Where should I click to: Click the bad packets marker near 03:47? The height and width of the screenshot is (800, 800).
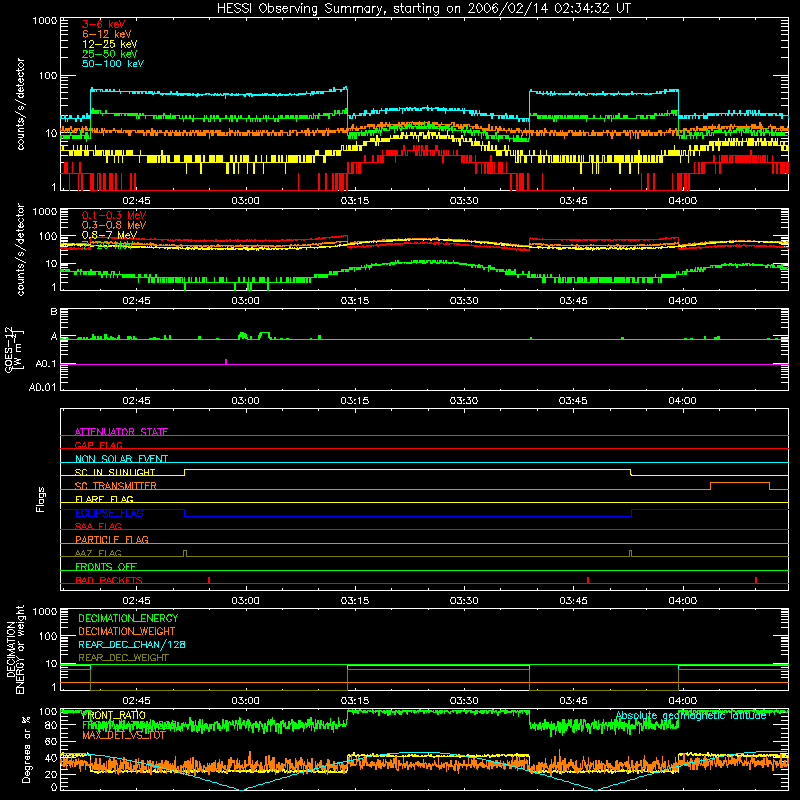click(x=588, y=580)
